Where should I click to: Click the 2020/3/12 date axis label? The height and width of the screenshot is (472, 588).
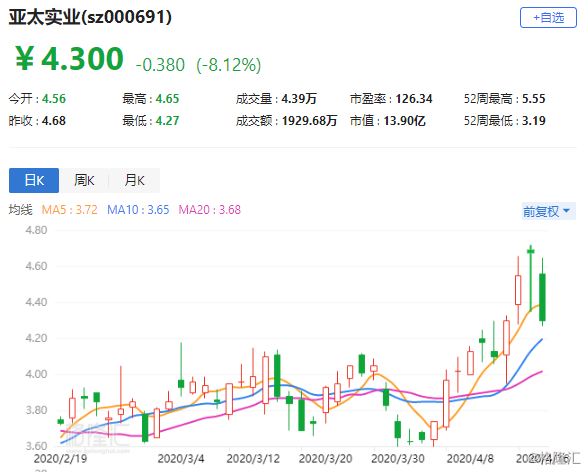(253, 459)
